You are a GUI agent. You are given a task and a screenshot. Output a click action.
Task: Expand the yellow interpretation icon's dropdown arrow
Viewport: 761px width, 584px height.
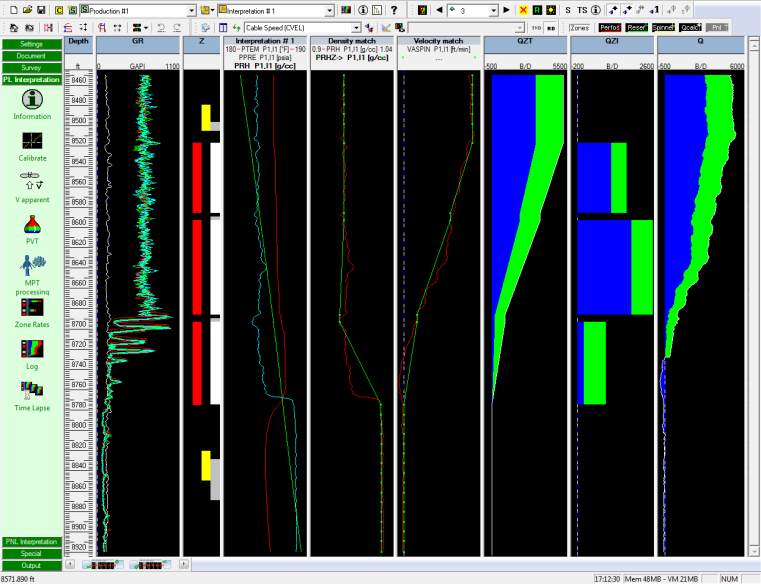tap(213, 10)
